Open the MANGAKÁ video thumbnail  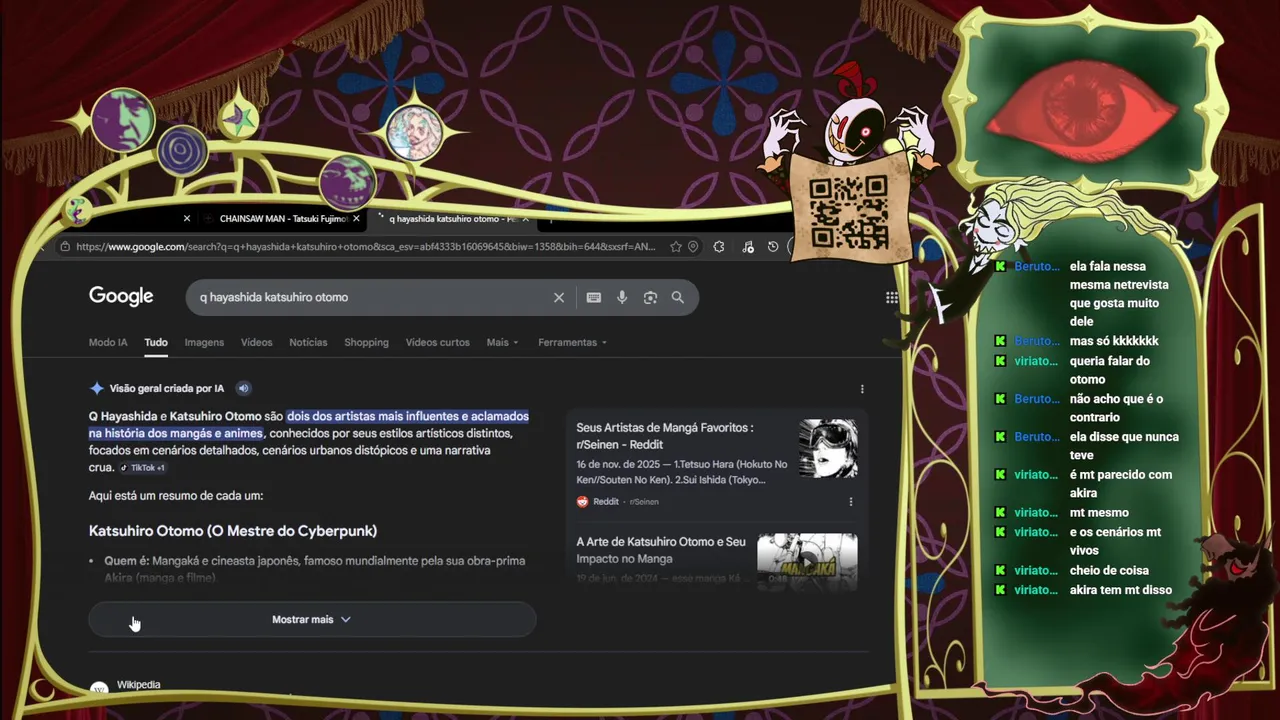[x=807, y=562]
